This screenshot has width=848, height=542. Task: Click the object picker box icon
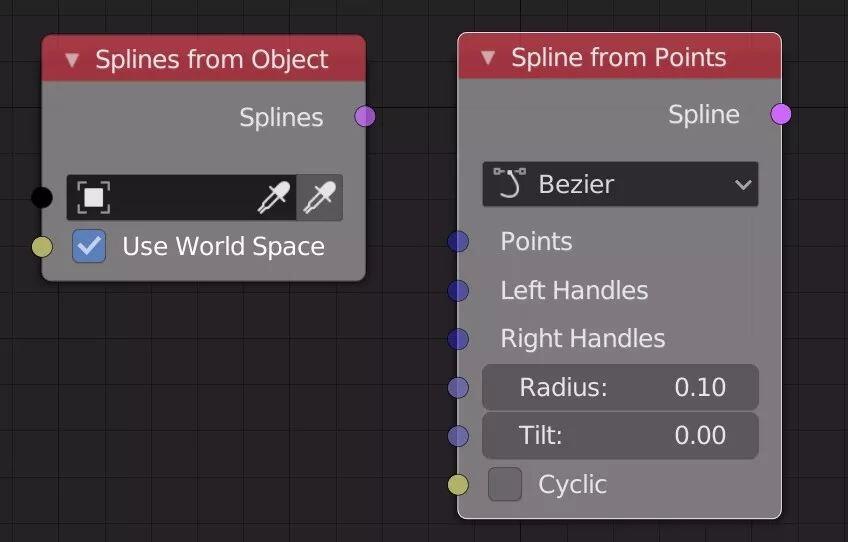[x=94, y=197]
